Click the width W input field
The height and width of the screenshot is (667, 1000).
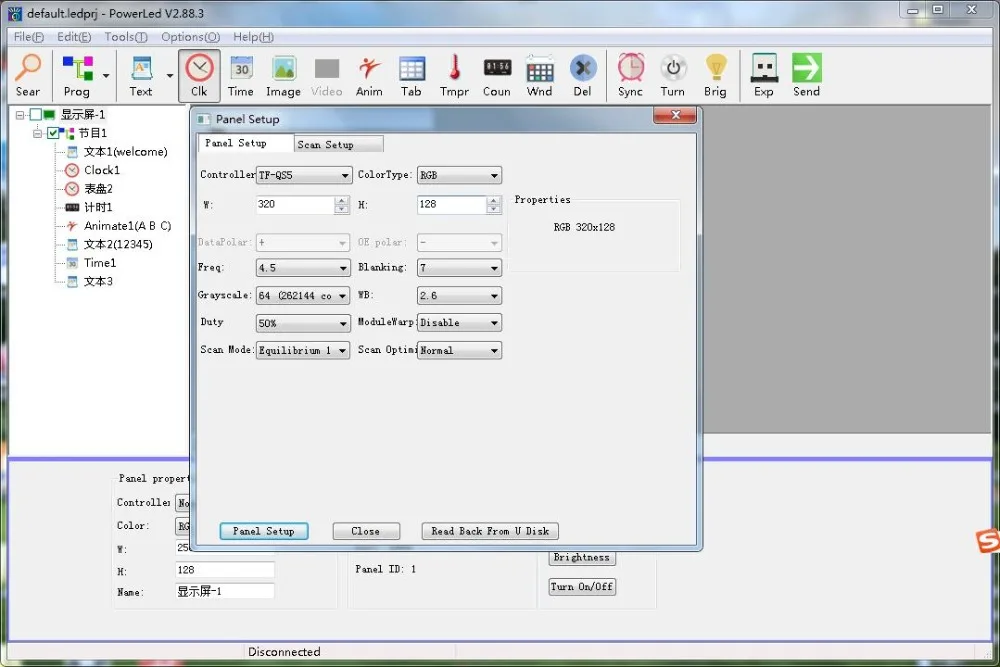click(x=294, y=204)
